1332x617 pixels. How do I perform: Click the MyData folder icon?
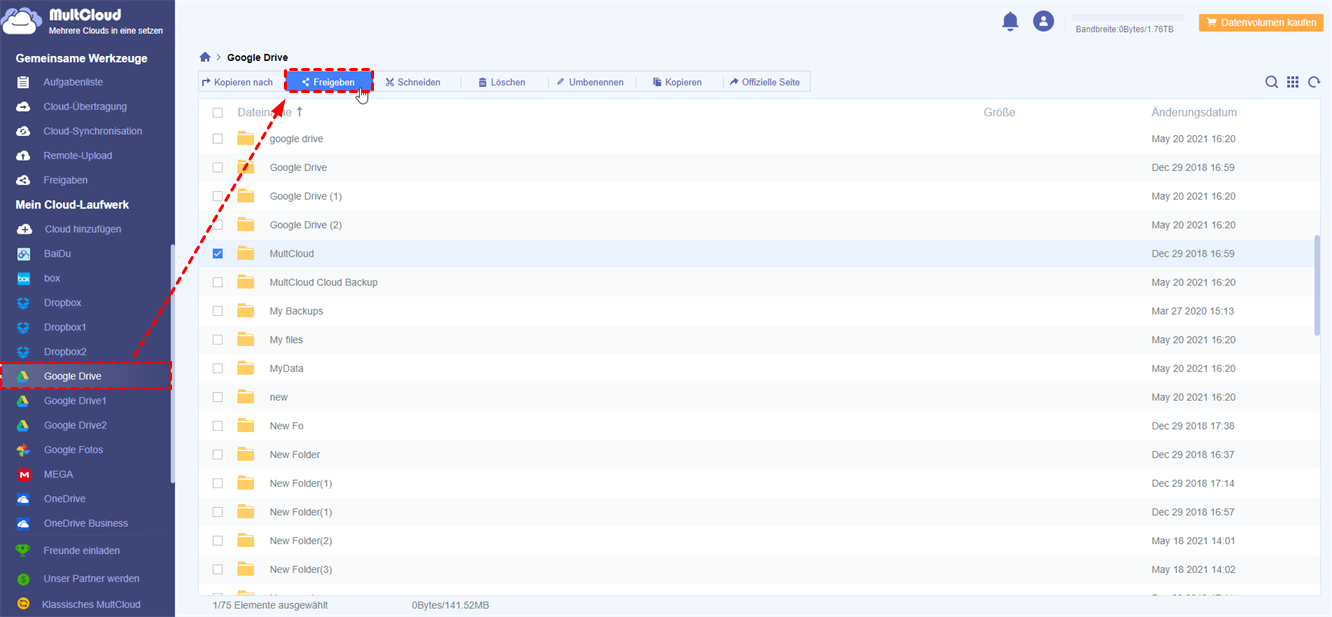click(x=246, y=368)
